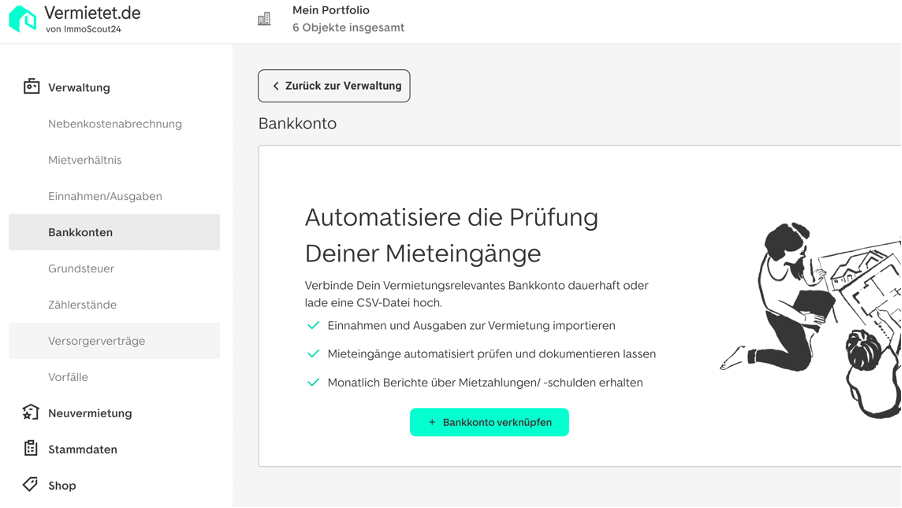The width and height of the screenshot is (902, 508).
Task: Click the Vermietet.de house logo
Action: click(22, 18)
